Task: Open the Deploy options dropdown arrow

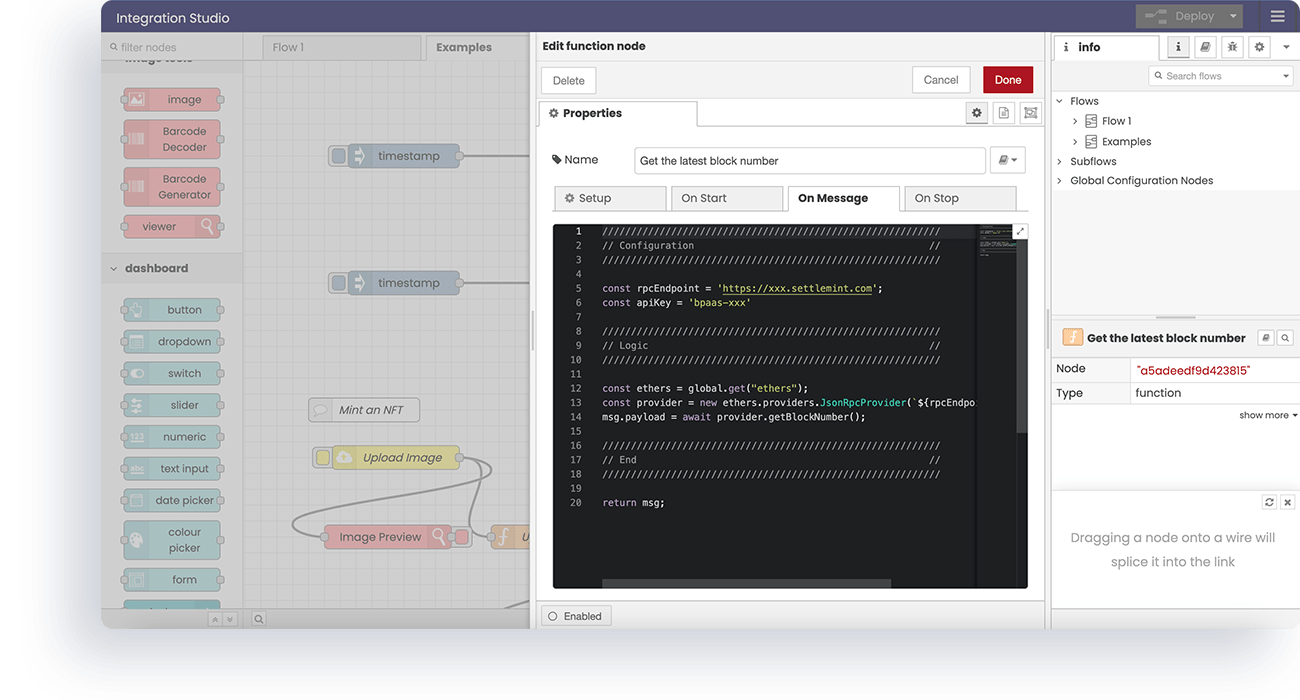Action: click(1233, 16)
